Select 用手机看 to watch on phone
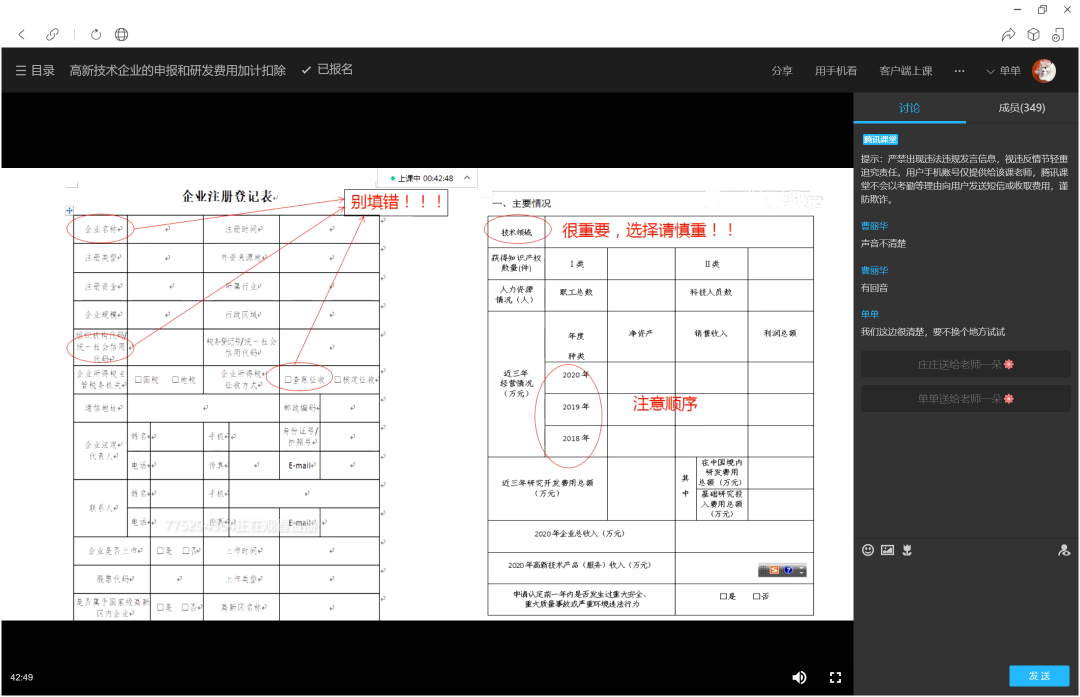This screenshot has width=1080, height=697. 835,71
